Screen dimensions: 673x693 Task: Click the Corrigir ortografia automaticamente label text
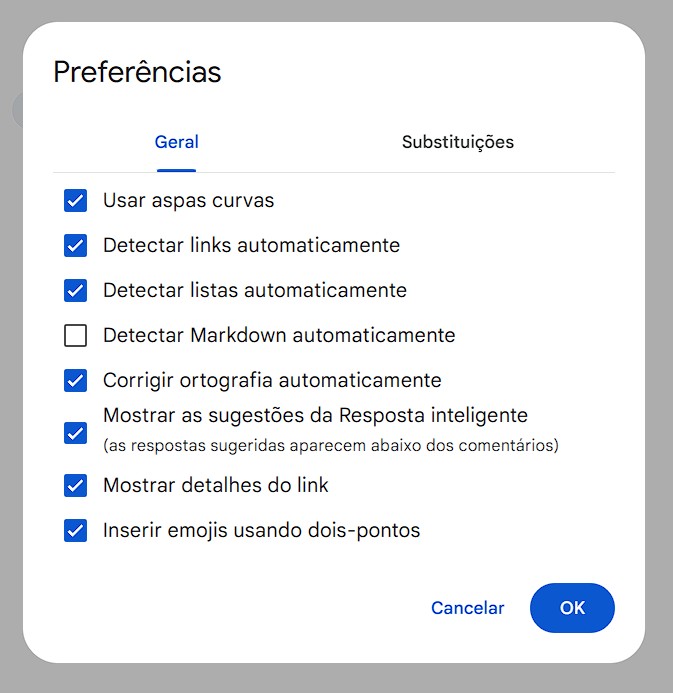(x=272, y=381)
